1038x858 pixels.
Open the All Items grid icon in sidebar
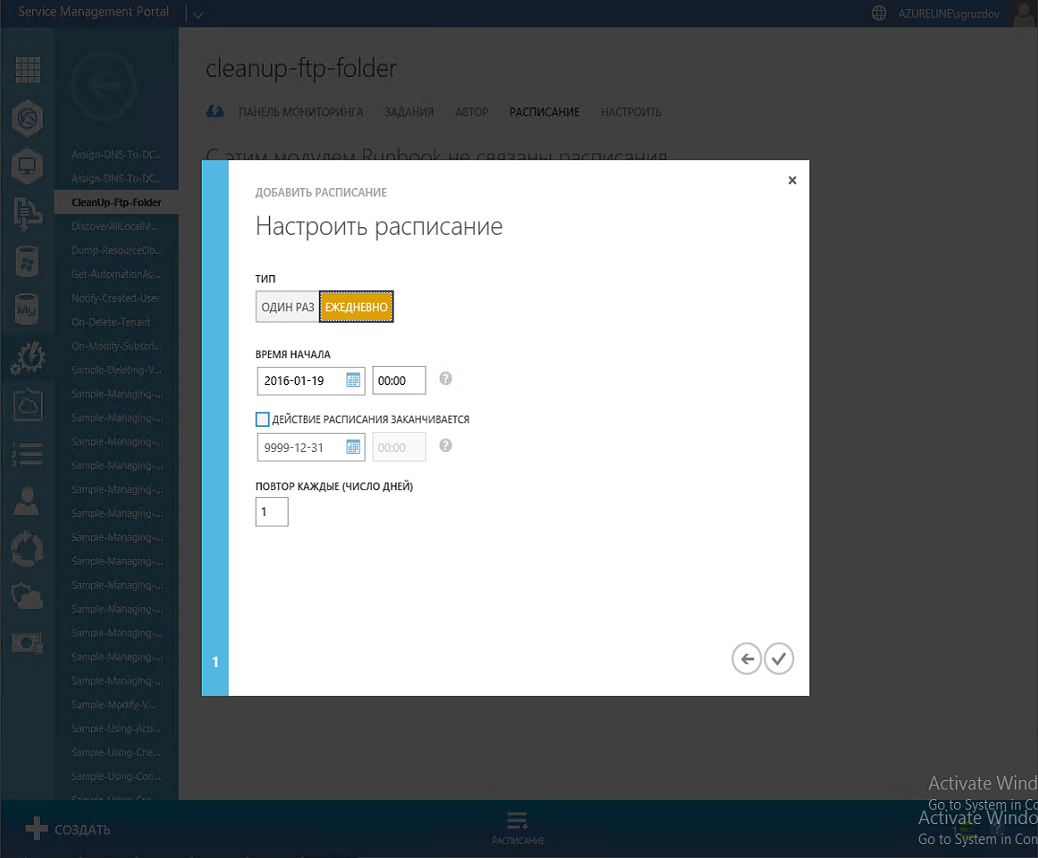(27, 68)
